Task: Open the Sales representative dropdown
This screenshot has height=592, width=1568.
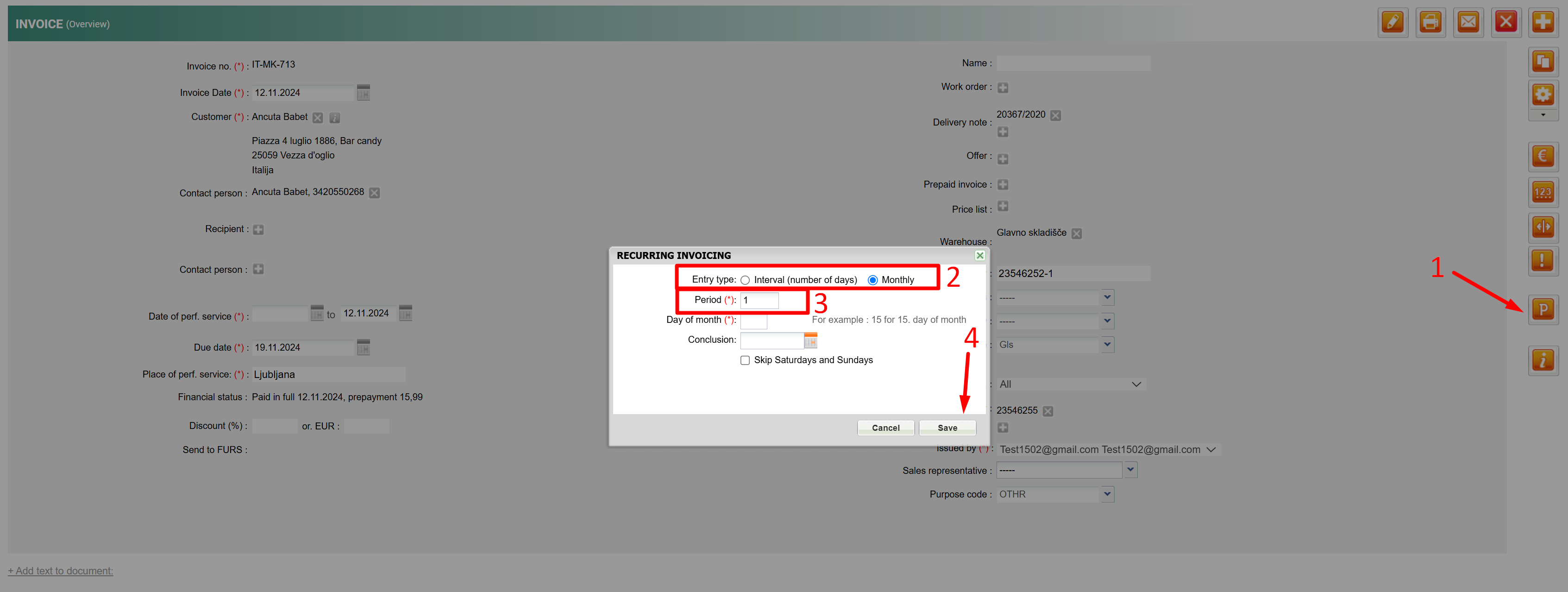Action: [1130, 470]
